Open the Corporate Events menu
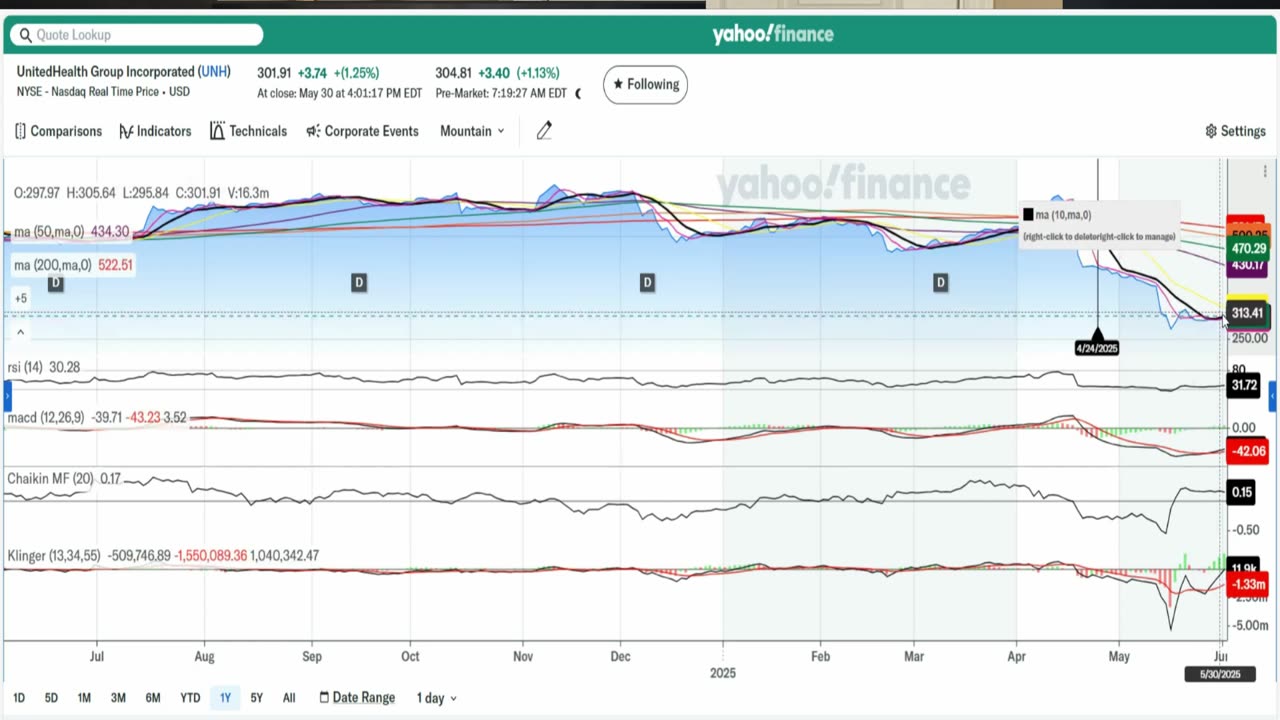 pos(362,131)
